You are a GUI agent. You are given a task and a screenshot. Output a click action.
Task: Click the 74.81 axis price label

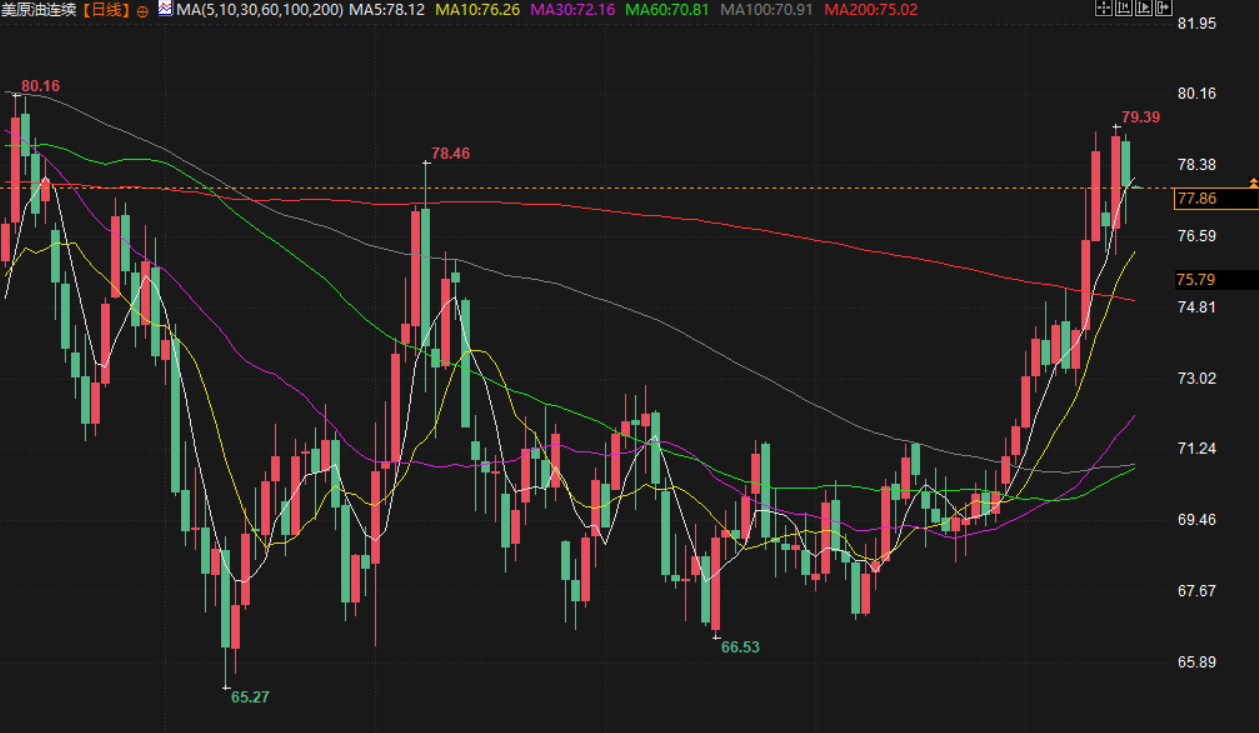pyautogui.click(x=1197, y=307)
